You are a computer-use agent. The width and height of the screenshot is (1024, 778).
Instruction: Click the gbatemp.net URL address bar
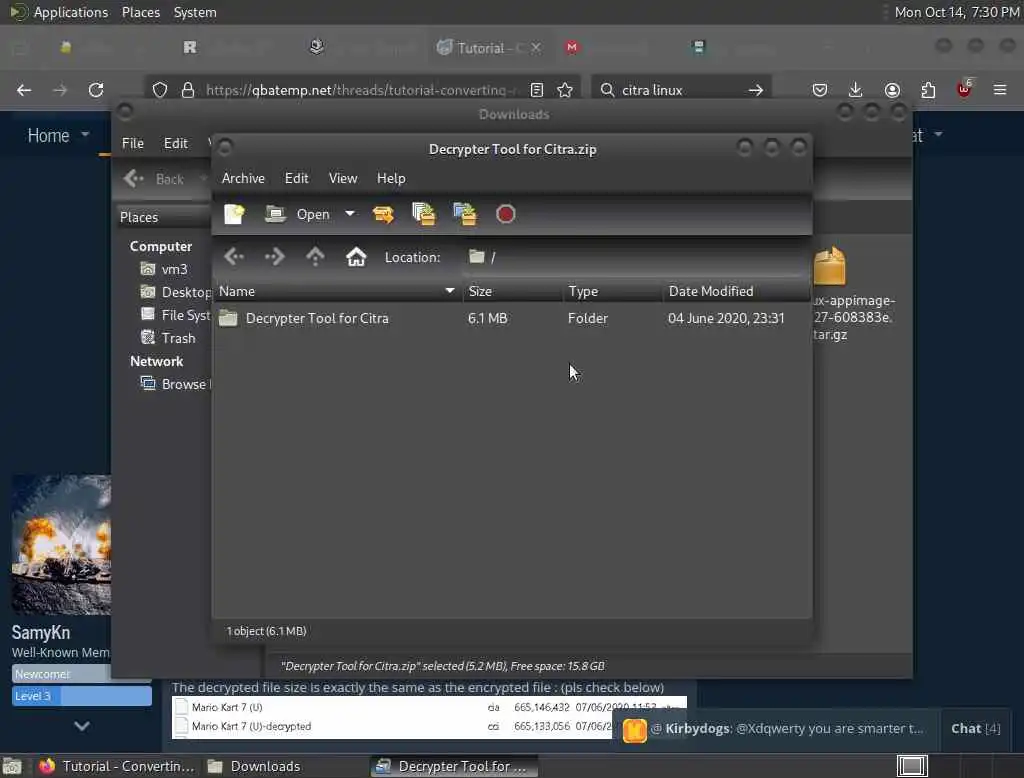361,90
